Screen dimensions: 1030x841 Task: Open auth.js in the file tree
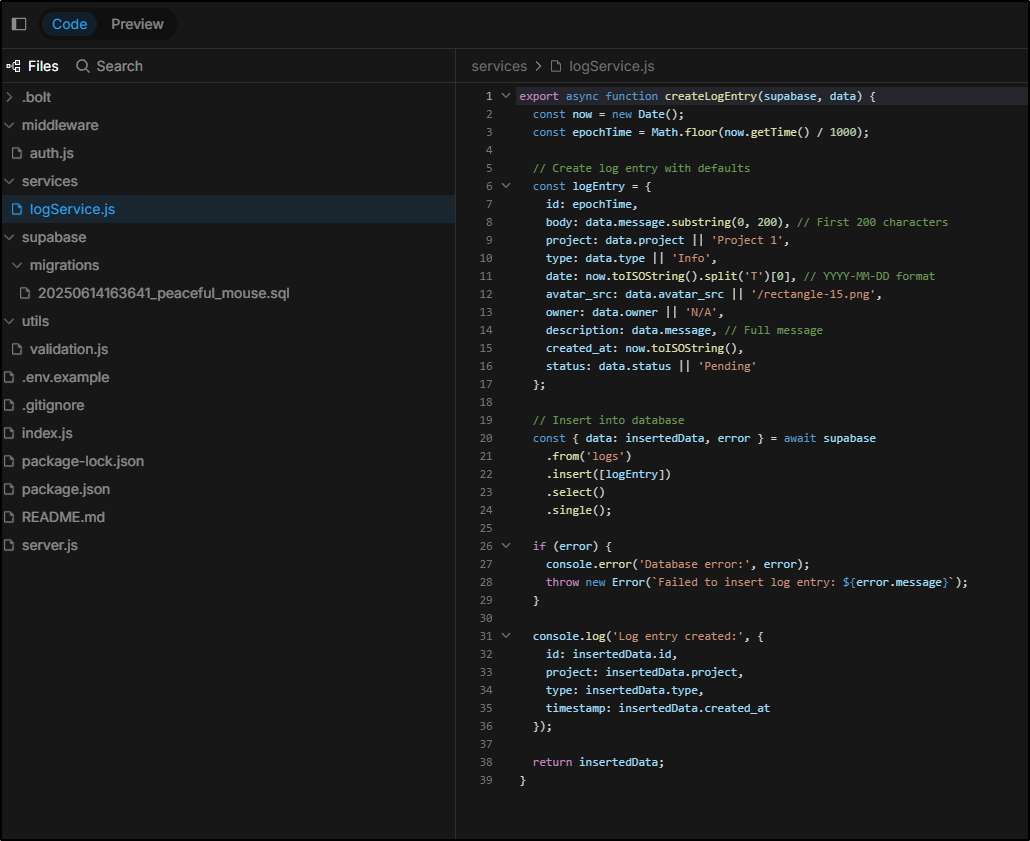pyautogui.click(x=229, y=153)
